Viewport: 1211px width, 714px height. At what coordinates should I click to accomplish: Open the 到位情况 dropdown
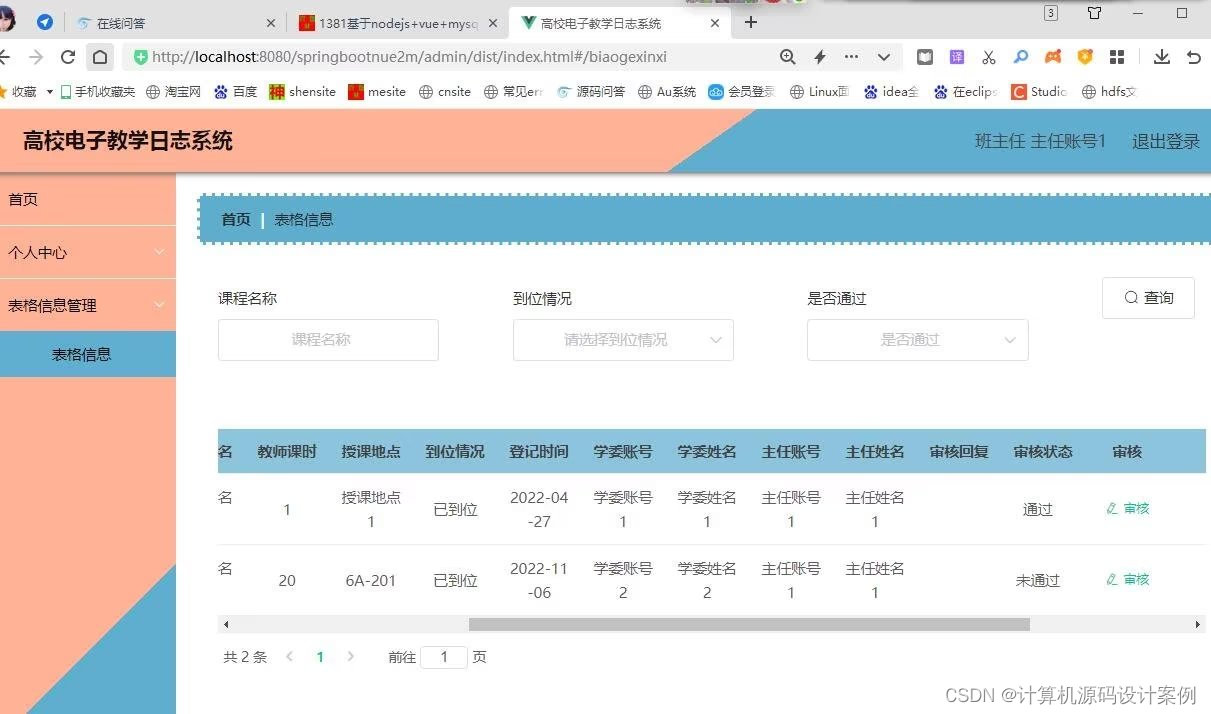coord(622,340)
